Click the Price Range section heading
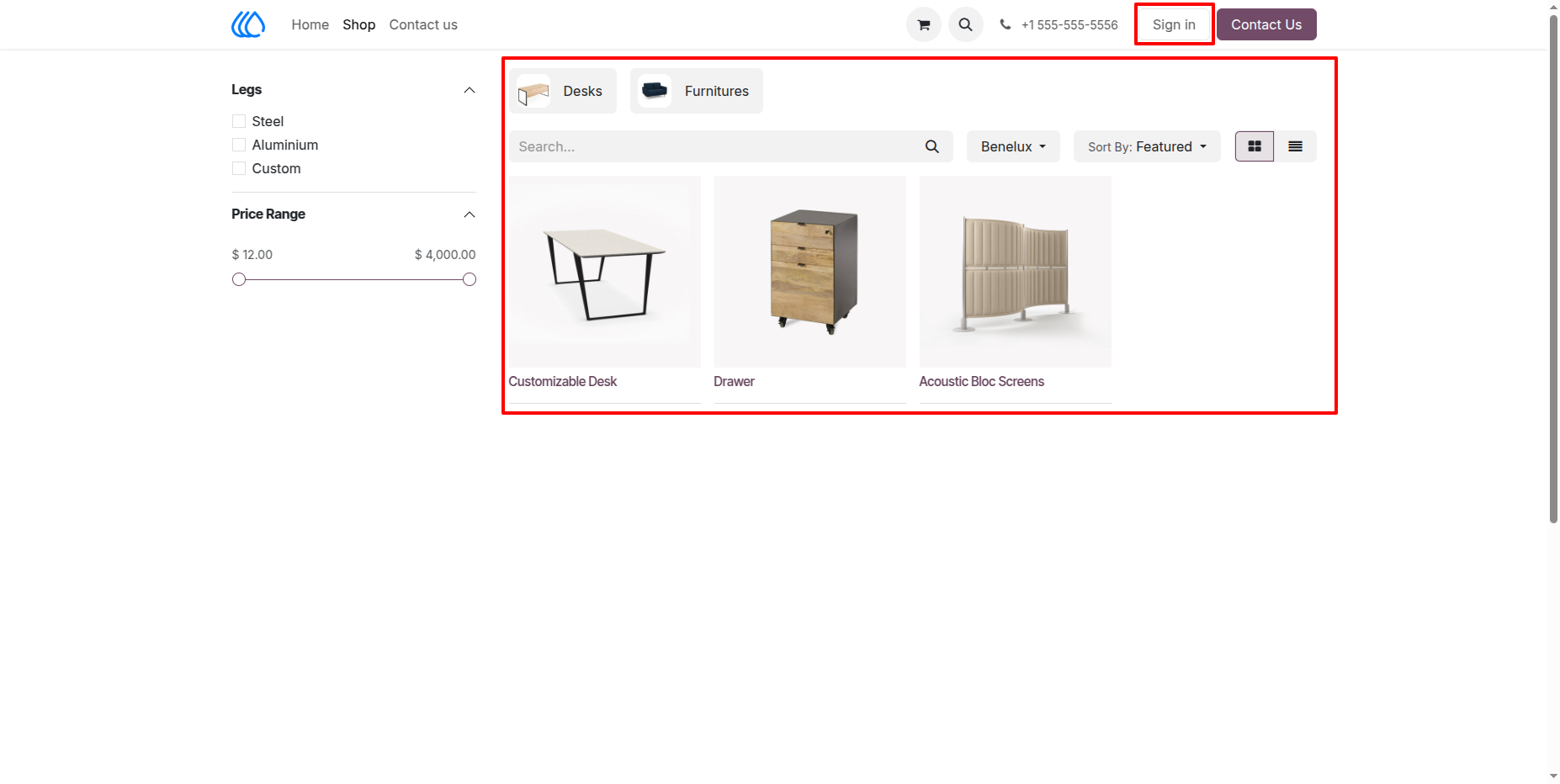The height and width of the screenshot is (784, 1560). pos(268,214)
